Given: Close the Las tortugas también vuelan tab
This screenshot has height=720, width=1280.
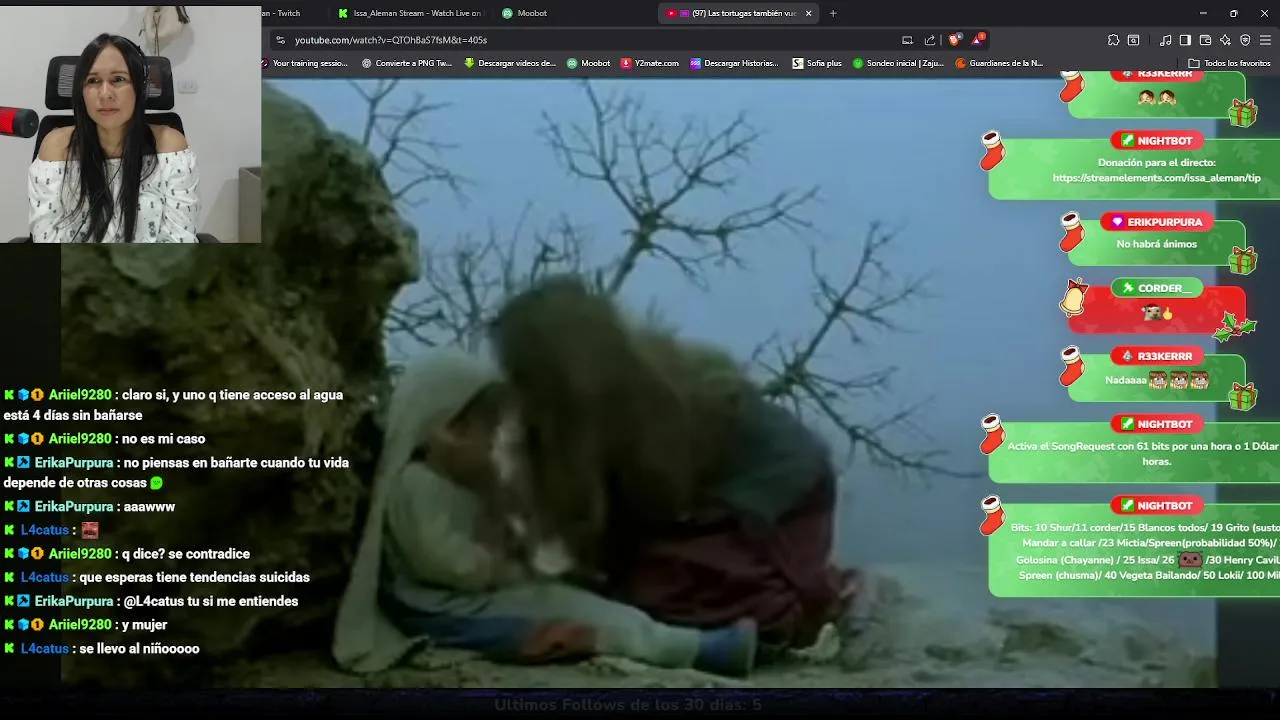Looking at the screenshot, I should coord(808,13).
